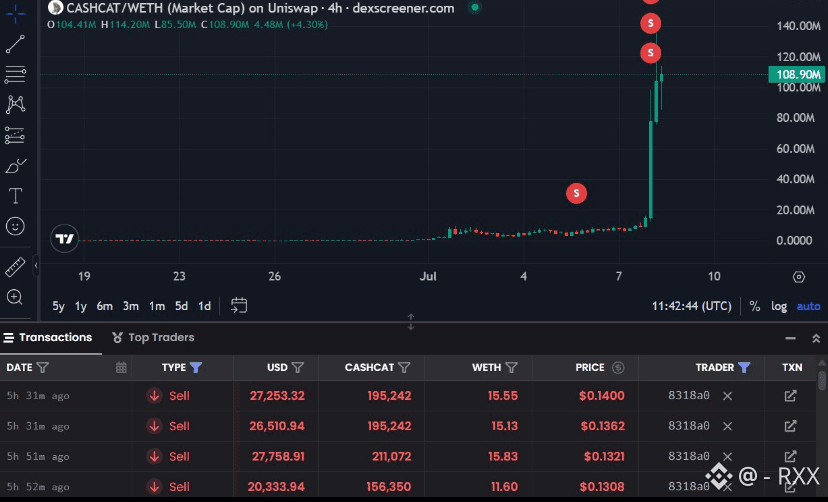828x502 pixels.
Task: Click trader 8318a0 on the $0.1400 row
Action: pos(689,395)
